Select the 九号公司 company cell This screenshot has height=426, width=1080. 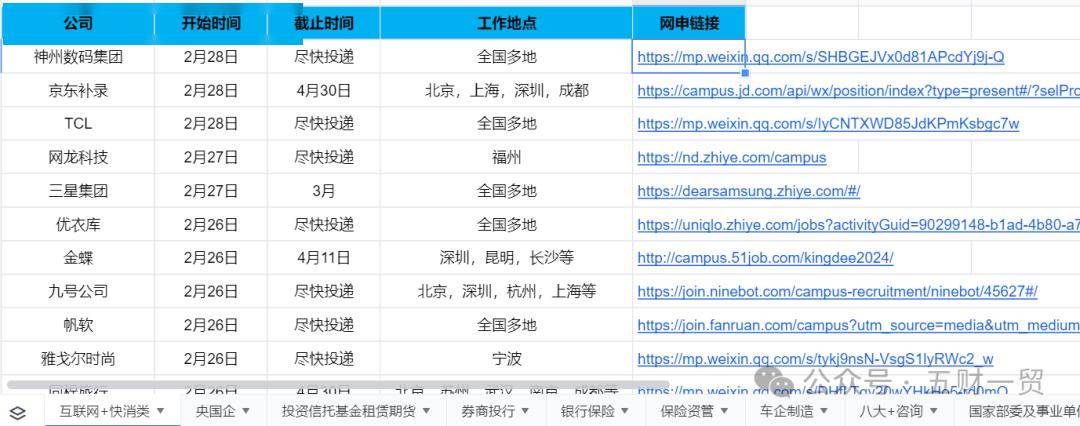tap(78, 292)
